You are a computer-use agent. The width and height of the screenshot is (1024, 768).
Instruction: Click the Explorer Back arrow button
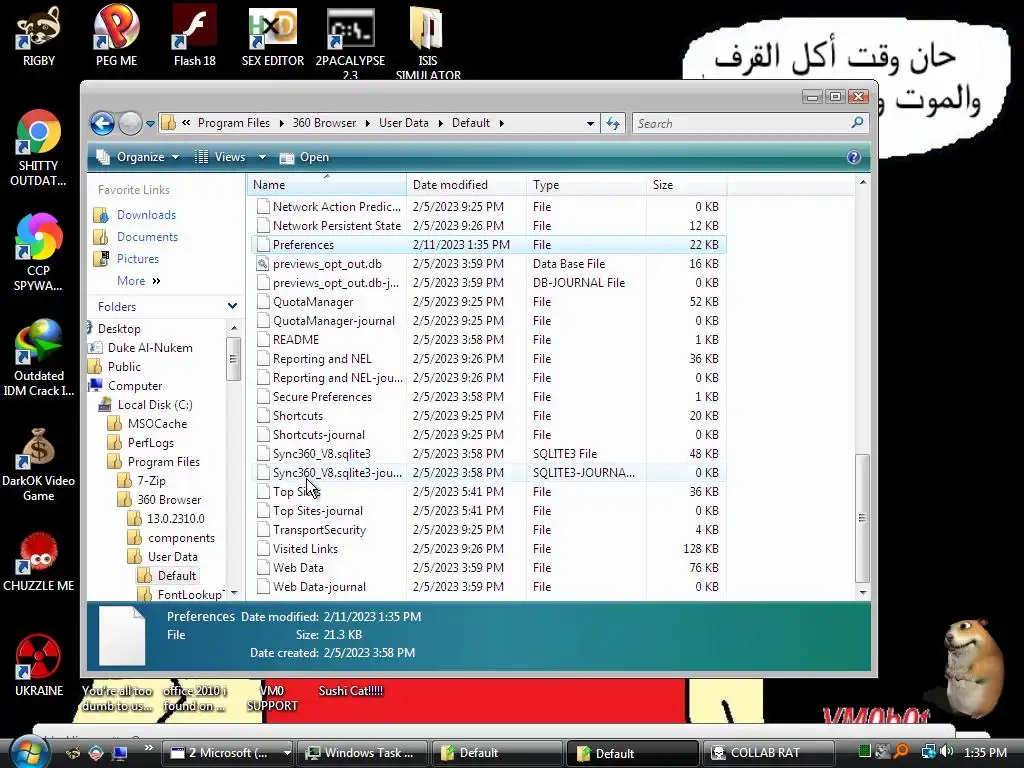pyautogui.click(x=102, y=123)
